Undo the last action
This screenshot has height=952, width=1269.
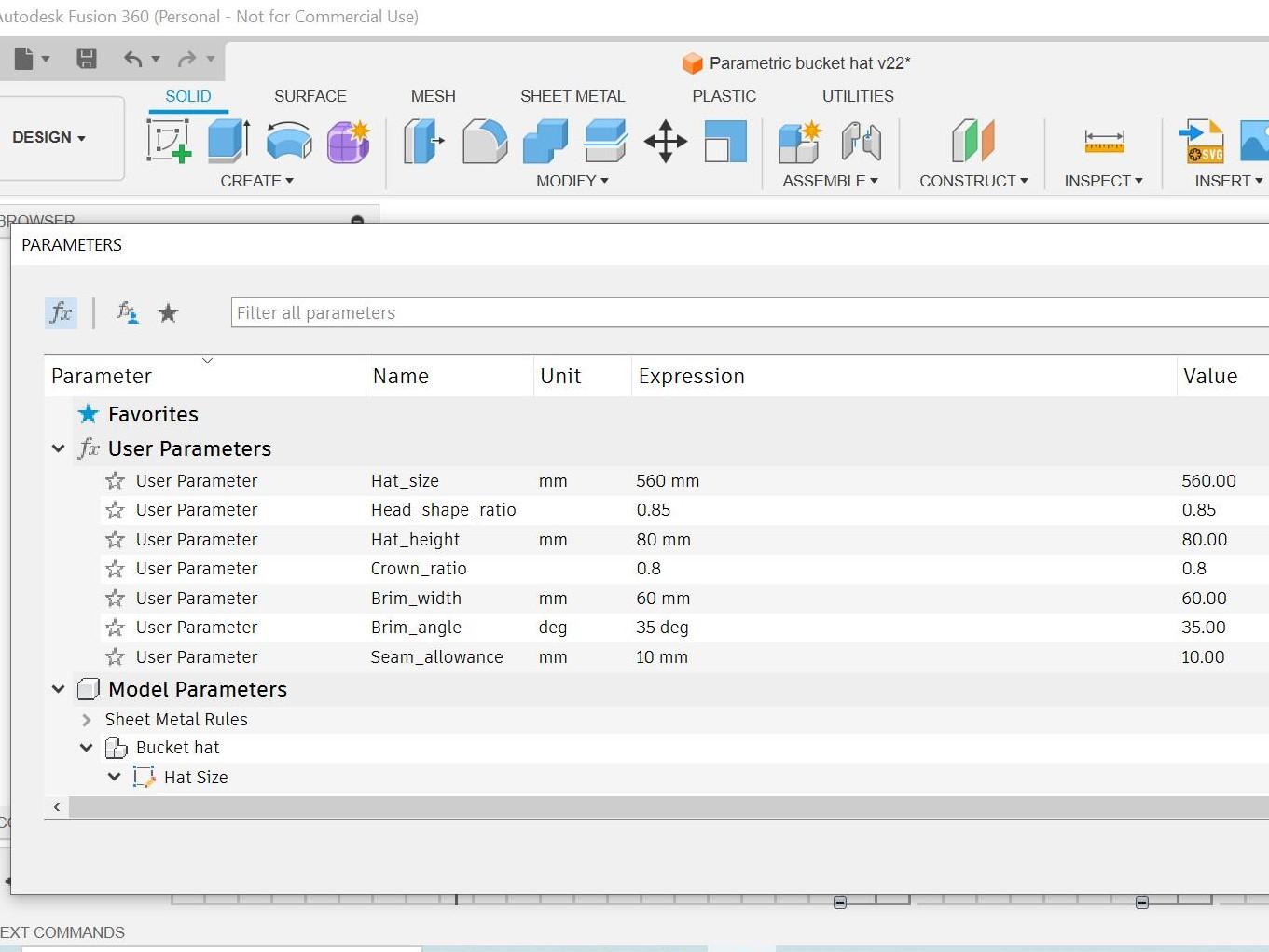tap(133, 59)
